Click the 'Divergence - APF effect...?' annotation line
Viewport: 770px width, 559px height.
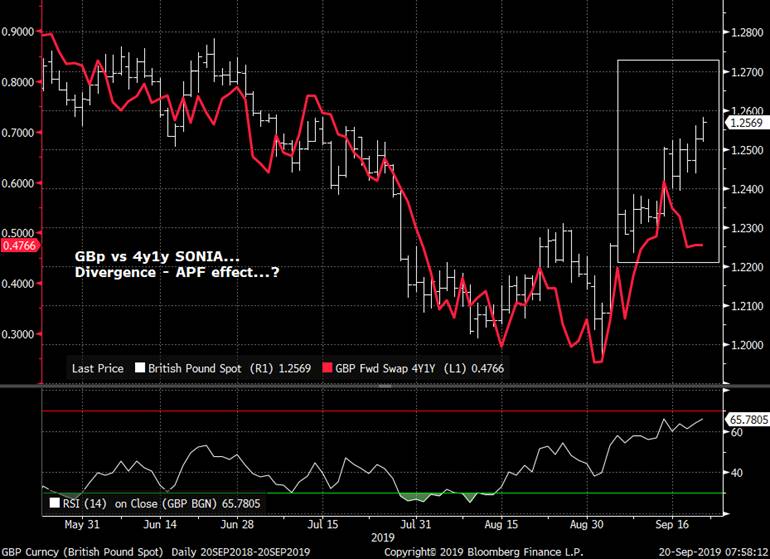tap(177, 272)
